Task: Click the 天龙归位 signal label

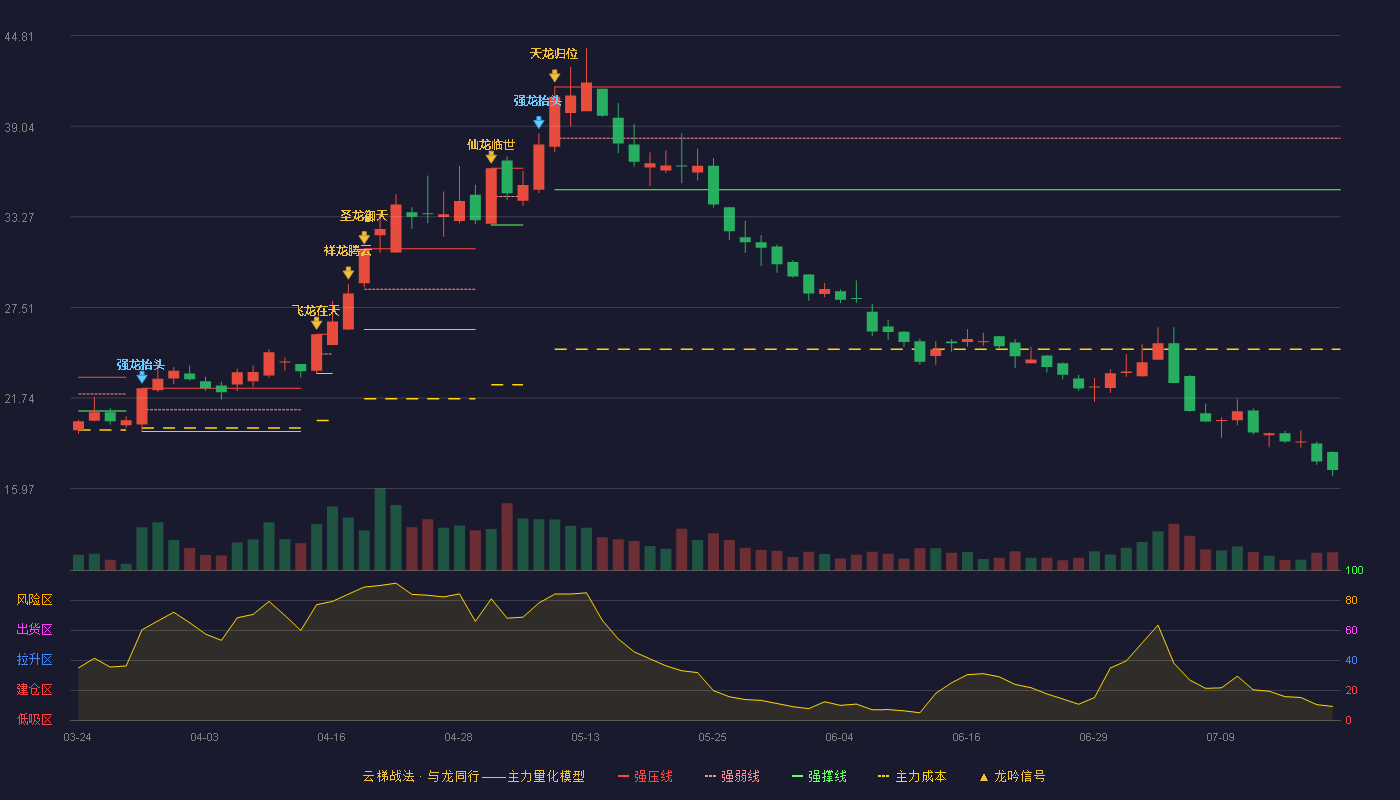Action: (554, 54)
